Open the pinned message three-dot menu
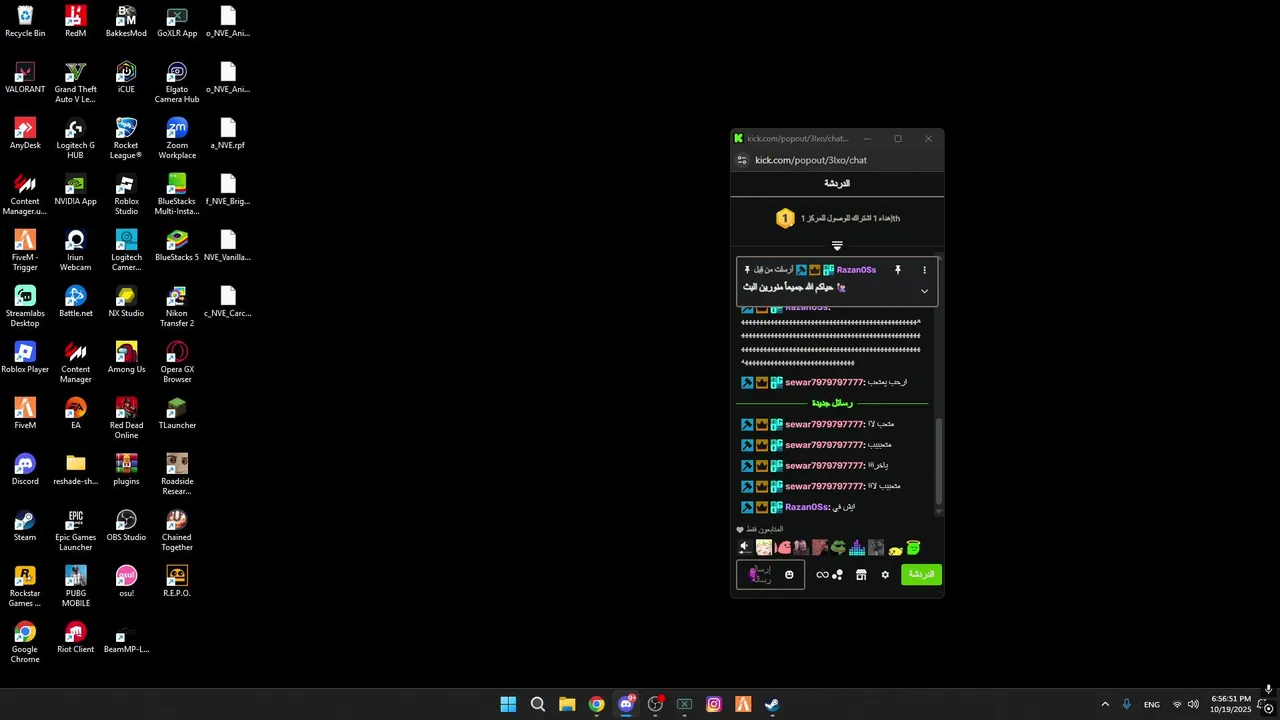The width and height of the screenshot is (1280, 720). 924,270
